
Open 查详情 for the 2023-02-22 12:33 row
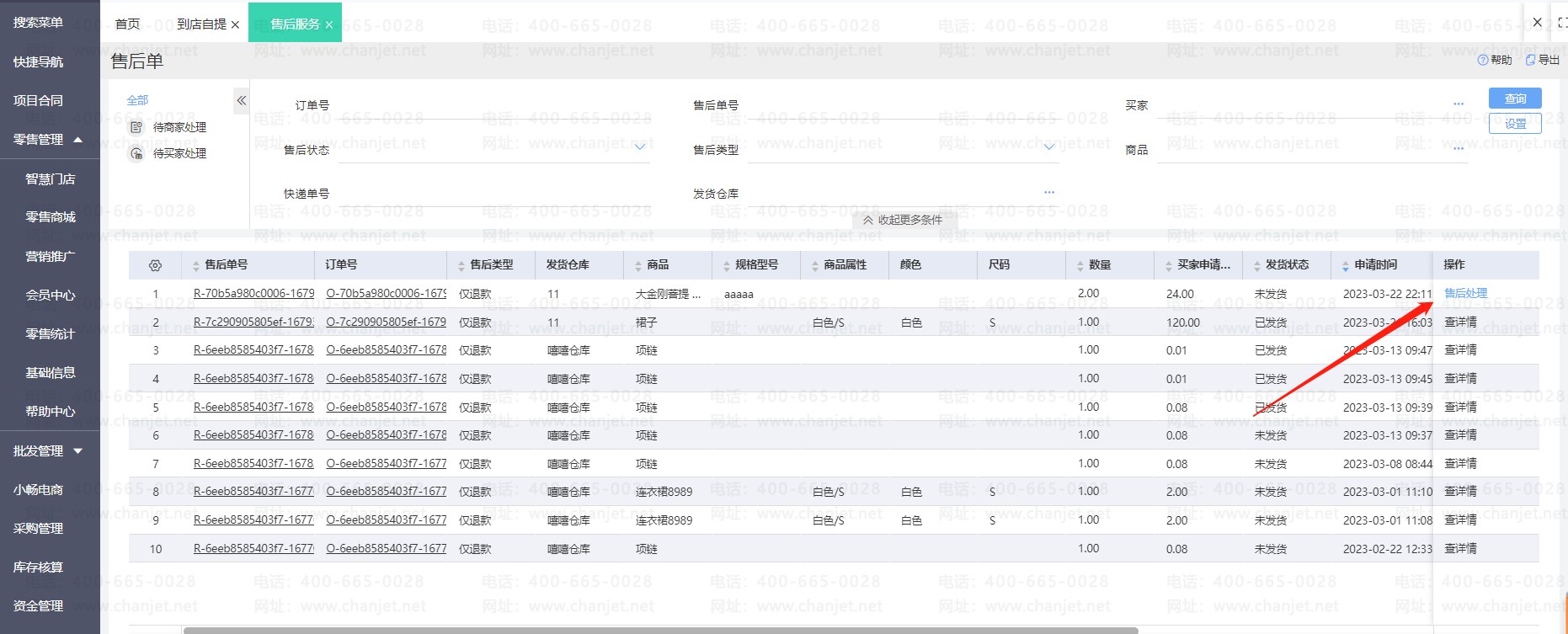pos(1461,548)
